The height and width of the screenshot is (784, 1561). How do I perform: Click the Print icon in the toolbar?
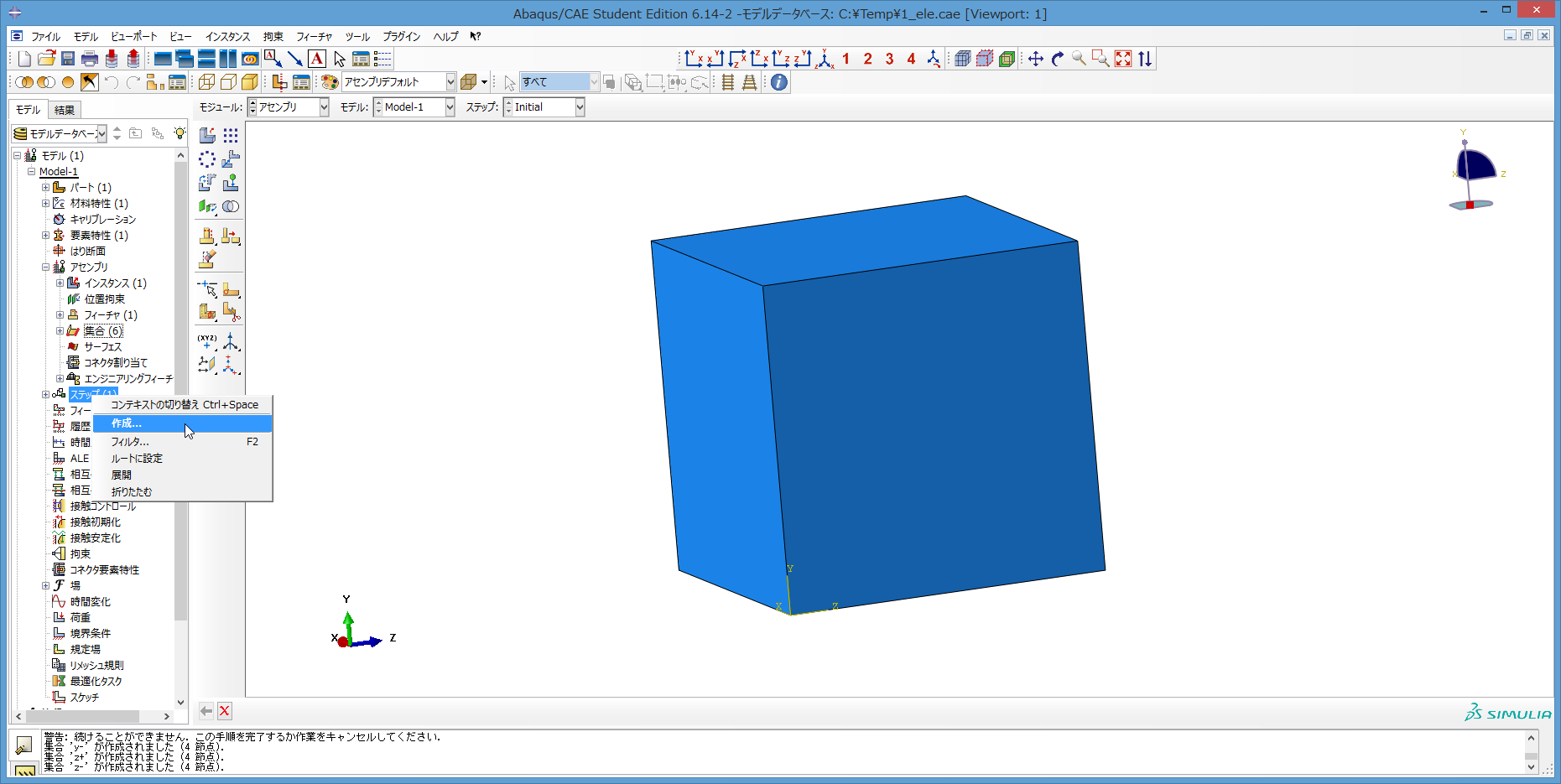click(90, 59)
